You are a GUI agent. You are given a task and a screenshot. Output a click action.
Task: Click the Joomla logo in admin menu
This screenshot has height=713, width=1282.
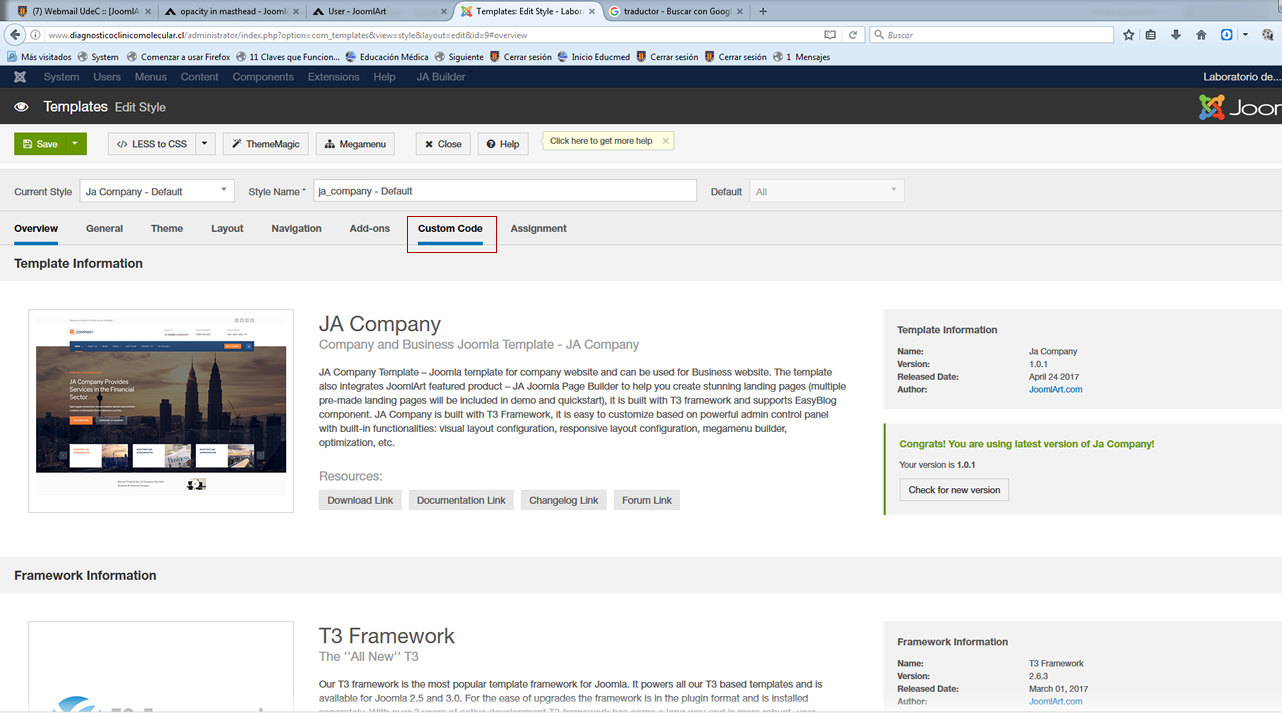[x=20, y=77]
